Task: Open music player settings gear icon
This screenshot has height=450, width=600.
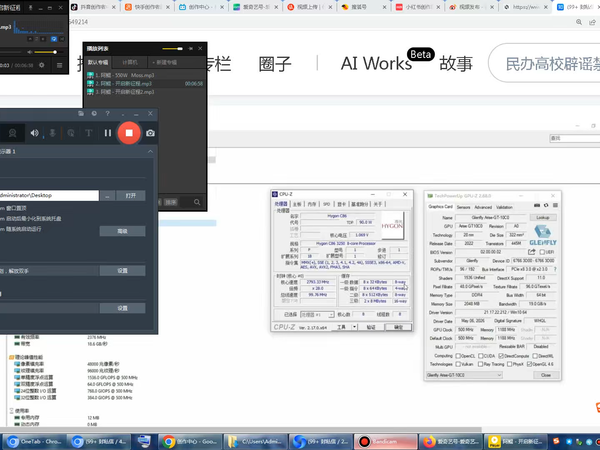Action: [x=42, y=65]
